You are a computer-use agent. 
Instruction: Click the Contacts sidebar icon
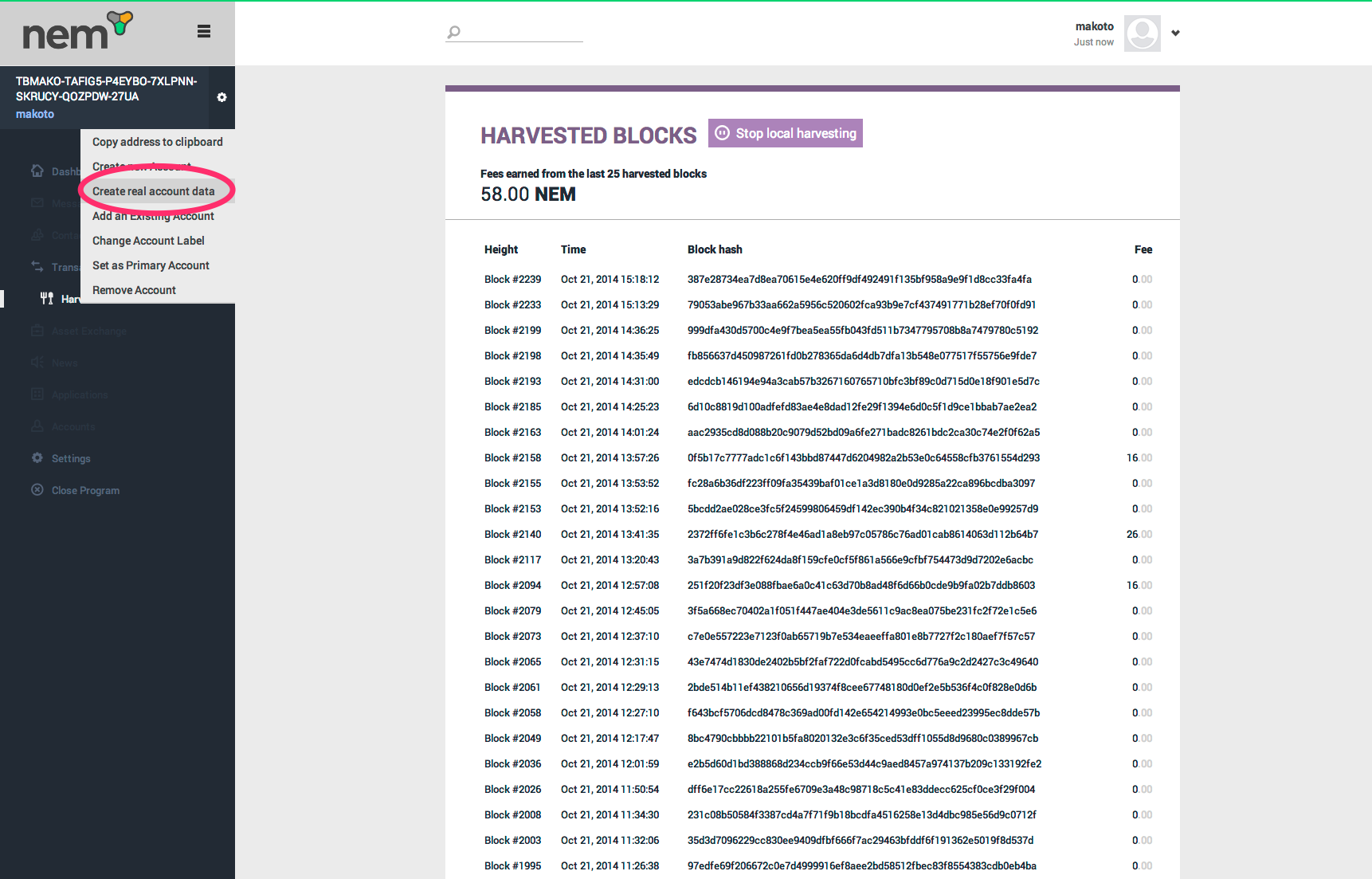pyautogui.click(x=37, y=234)
